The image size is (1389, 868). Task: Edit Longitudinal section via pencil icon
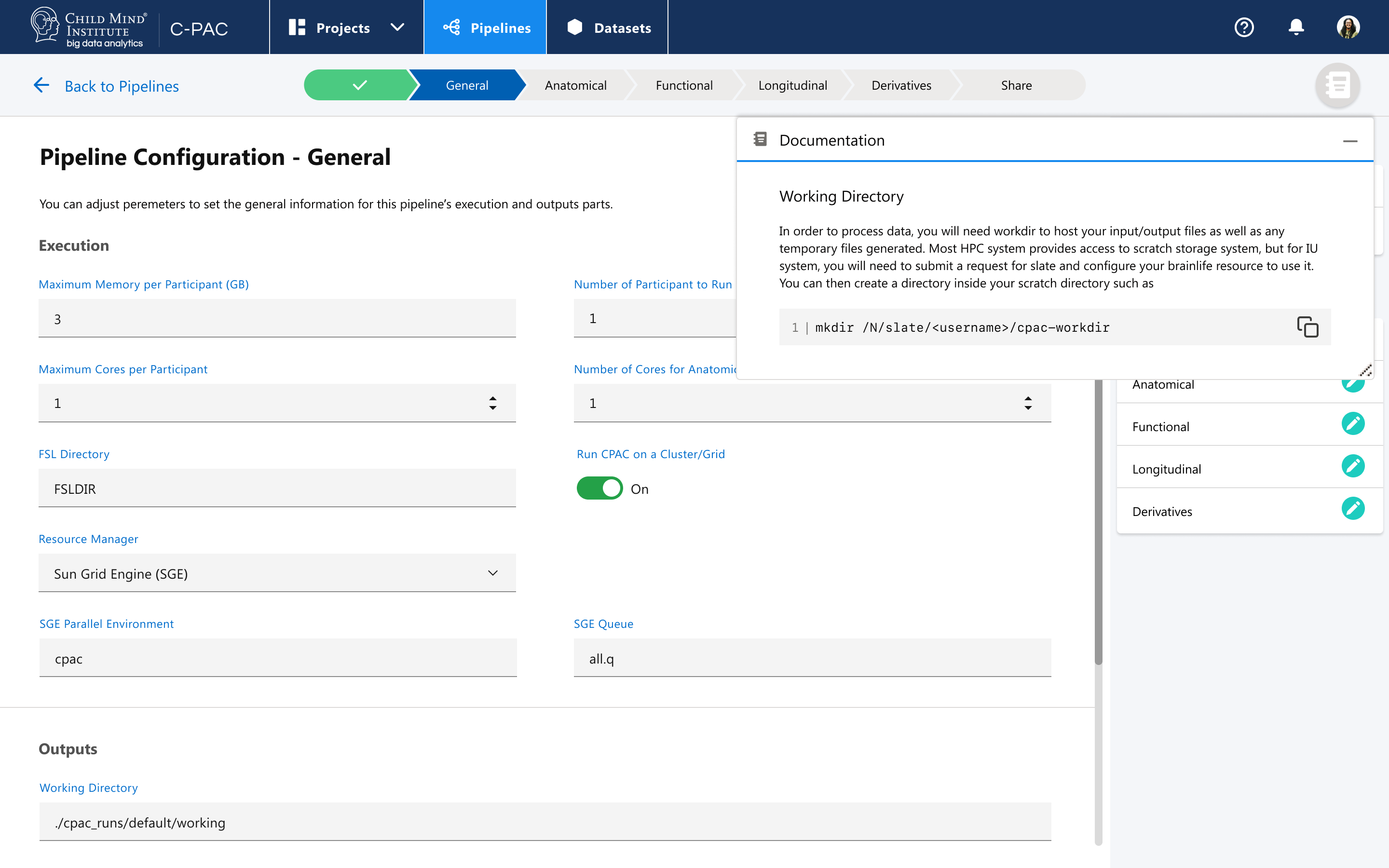[1353, 466]
